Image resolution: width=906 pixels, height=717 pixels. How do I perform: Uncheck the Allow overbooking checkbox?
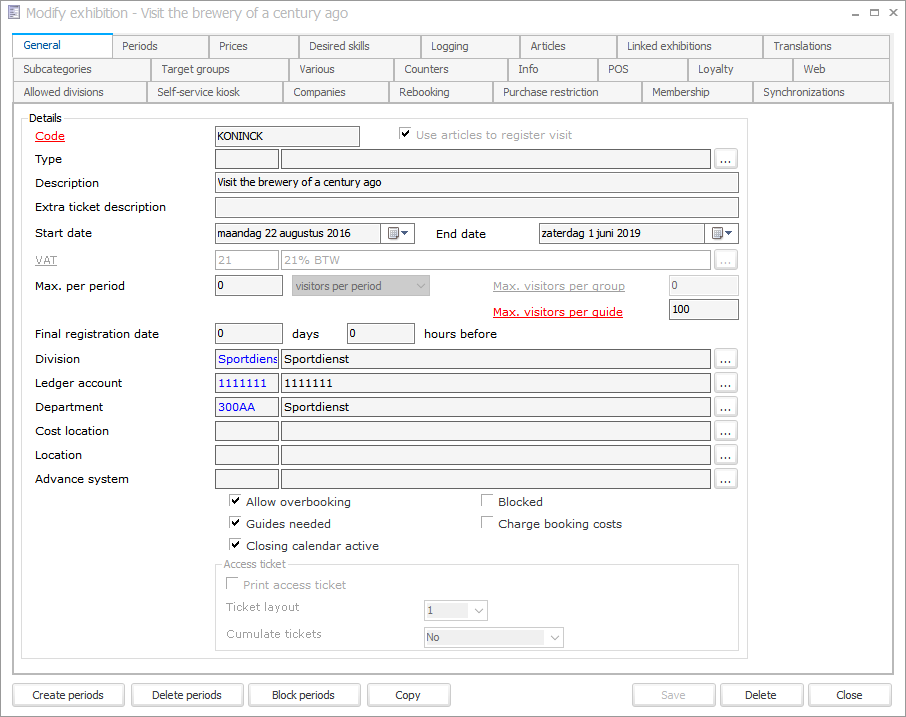[235, 501]
